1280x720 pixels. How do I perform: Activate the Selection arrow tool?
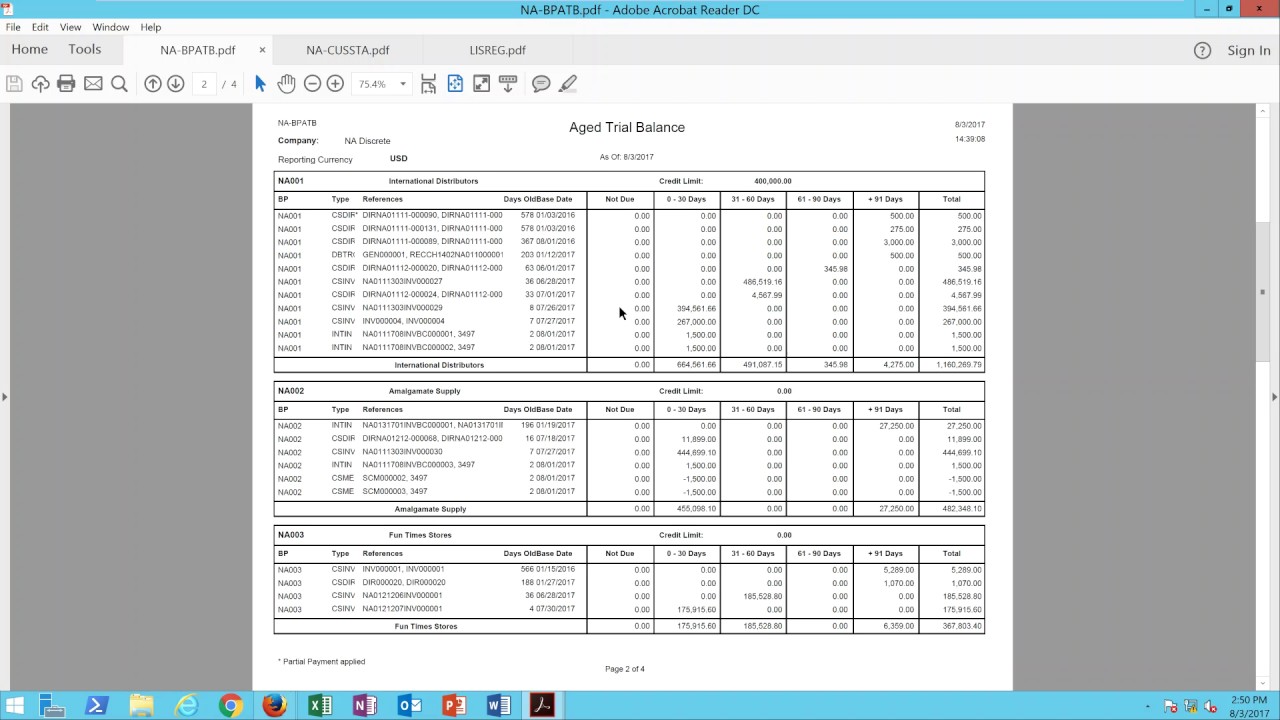pos(260,84)
